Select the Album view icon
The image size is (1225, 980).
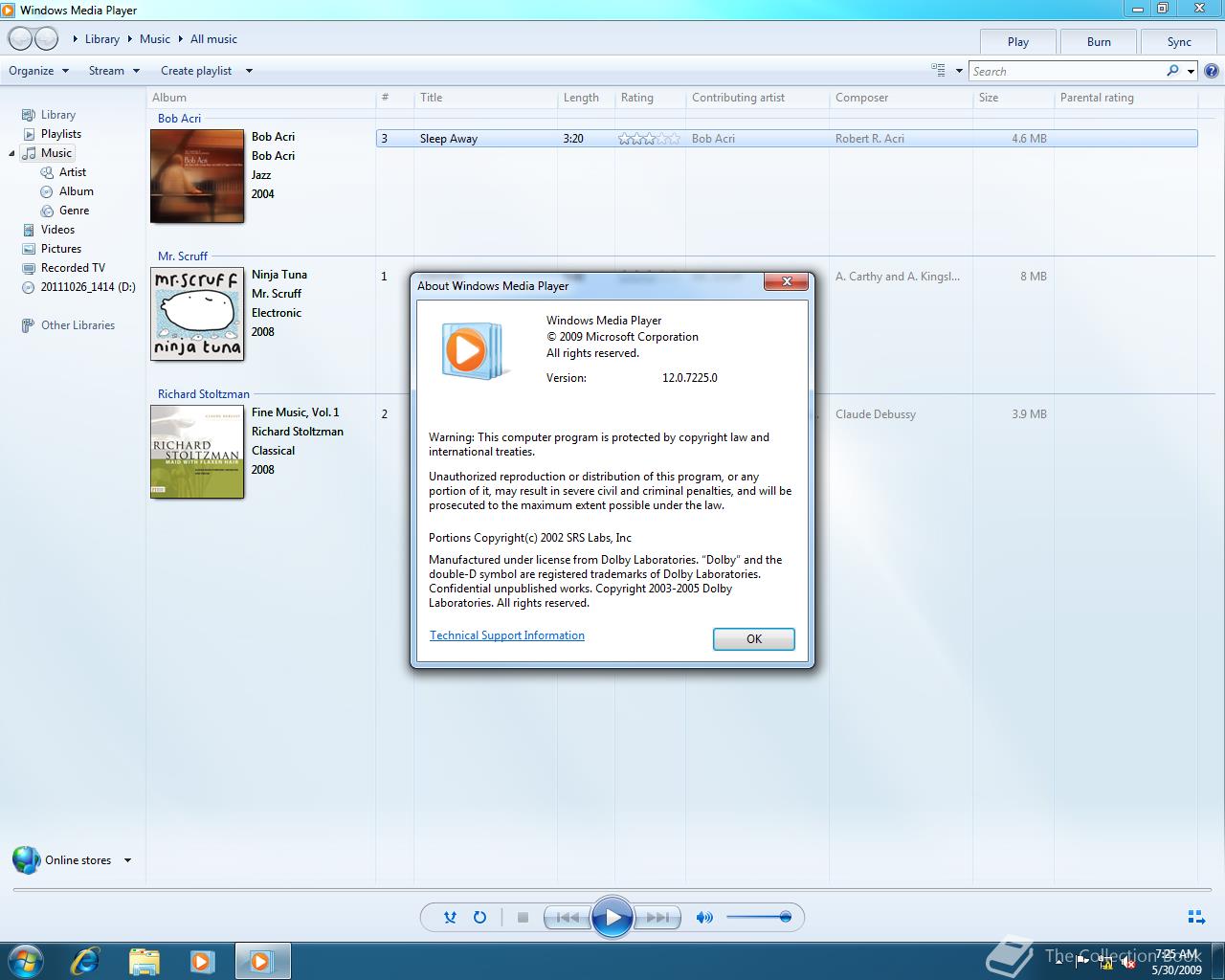coord(47,191)
